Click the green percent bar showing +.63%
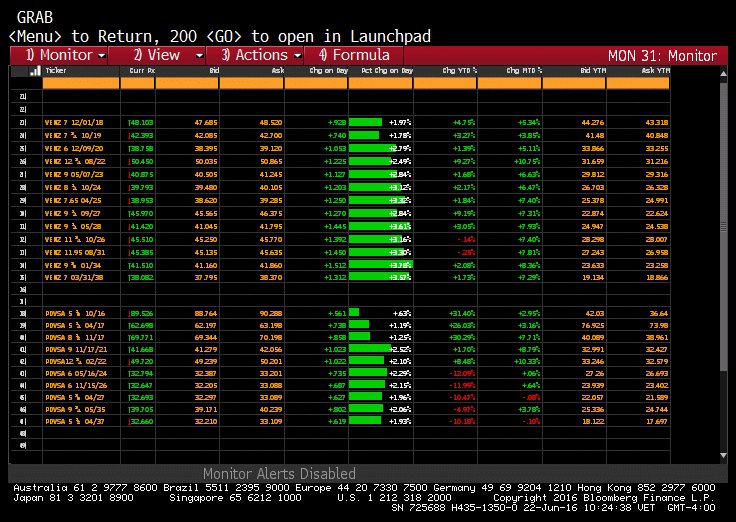This screenshot has height=522, width=736. coord(354,313)
